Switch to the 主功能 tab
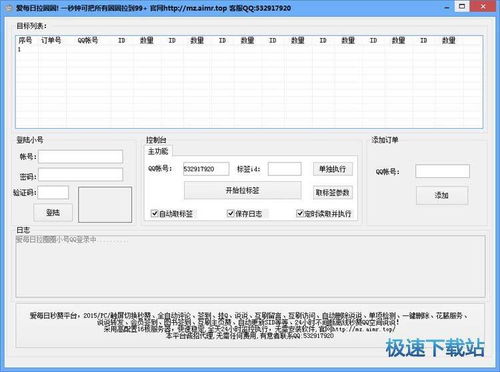The width and height of the screenshot is (500, 372). pyautogui.click(x=158, y=151)
